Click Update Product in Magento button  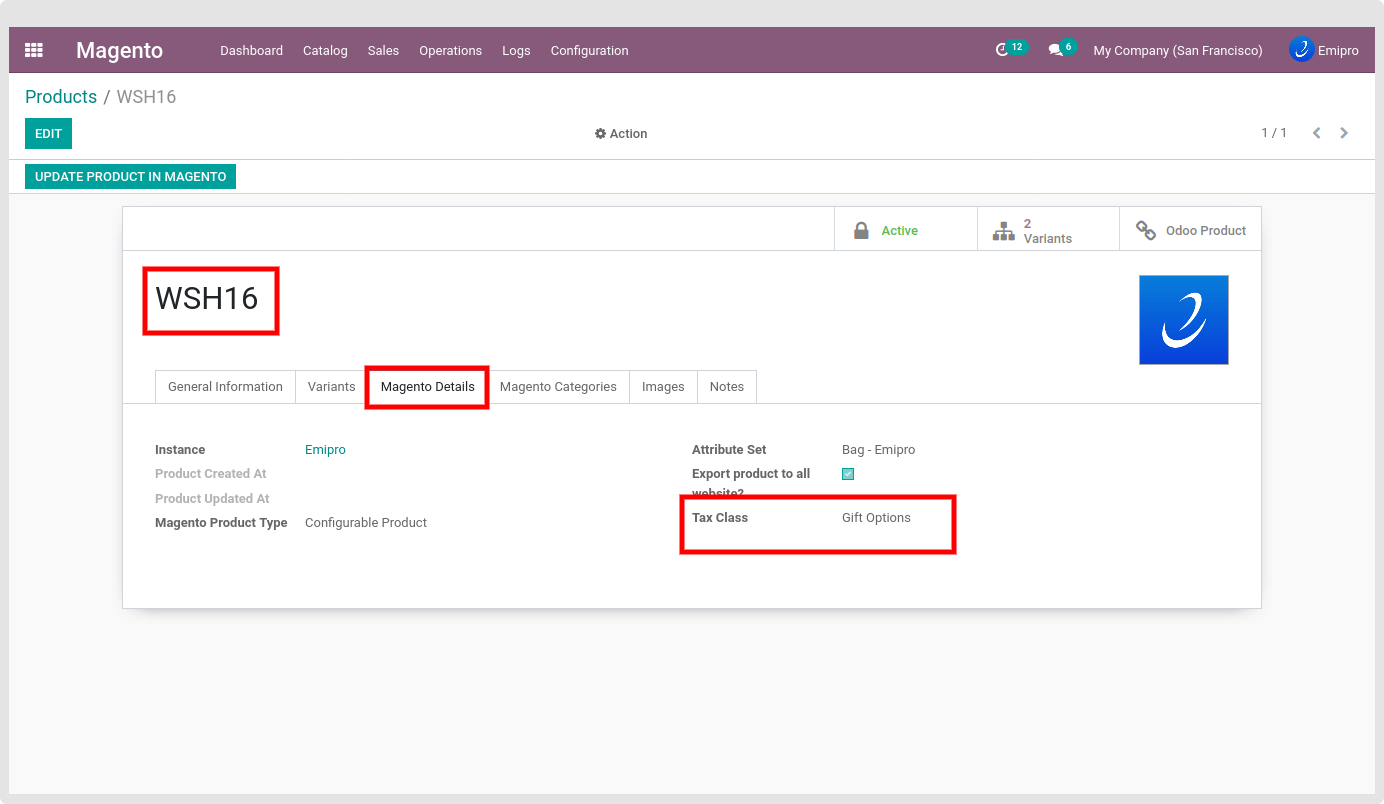coord(130,177)
